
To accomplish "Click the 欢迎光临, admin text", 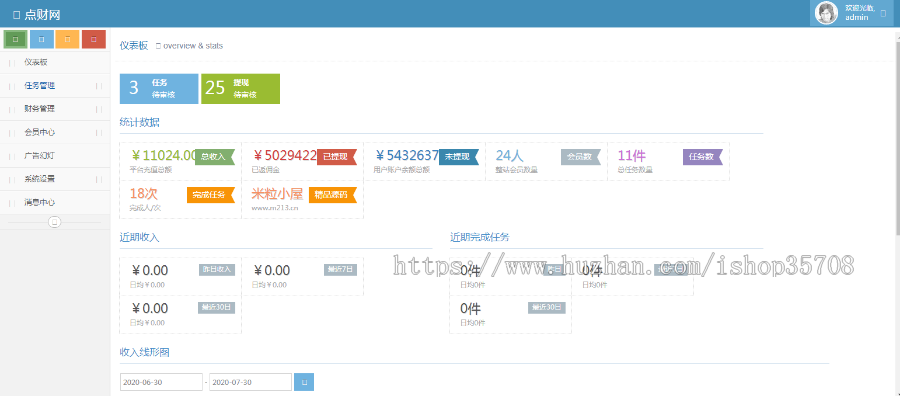I will [859, 13].
